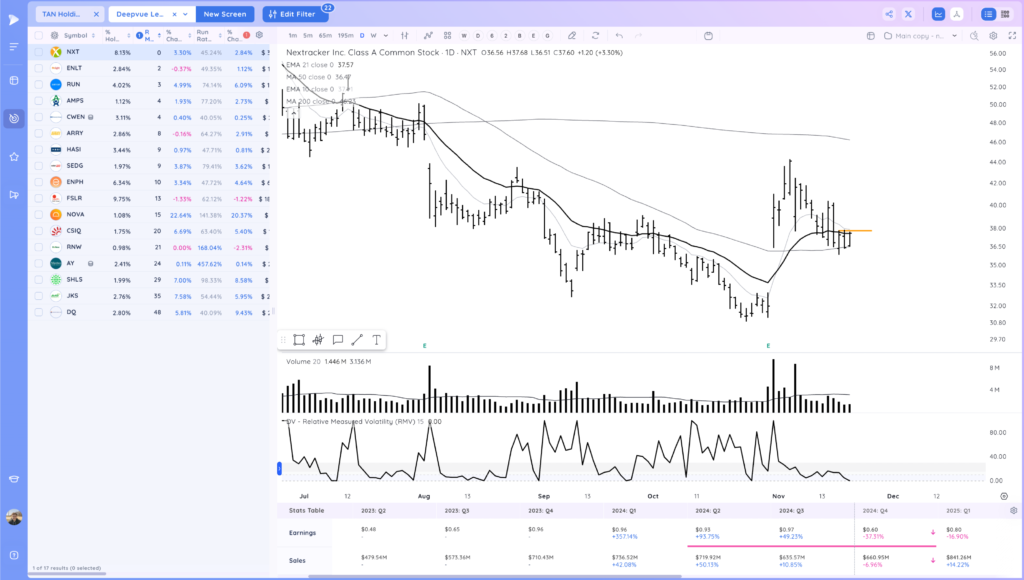Click the share icon in top bar
Viewport: 1024px width, 580px height.
click(889, 14)
